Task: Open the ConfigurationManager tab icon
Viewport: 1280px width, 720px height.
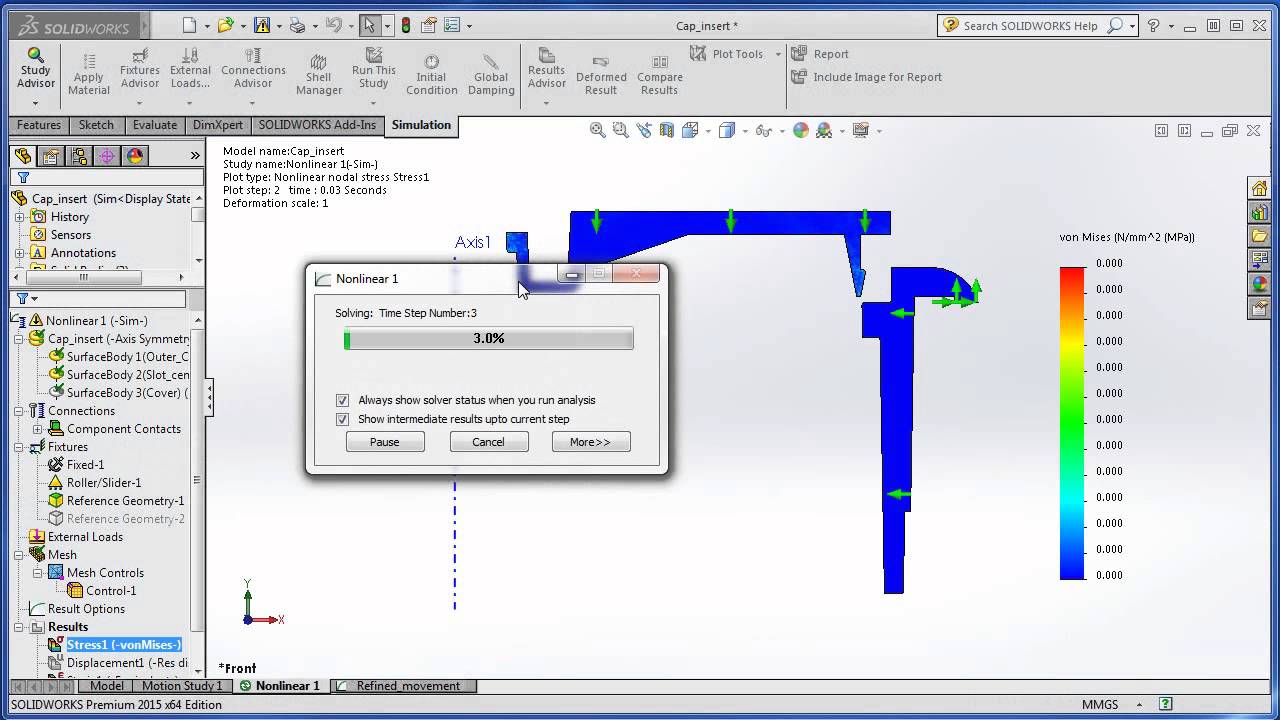Action: (x=79, y=156)
